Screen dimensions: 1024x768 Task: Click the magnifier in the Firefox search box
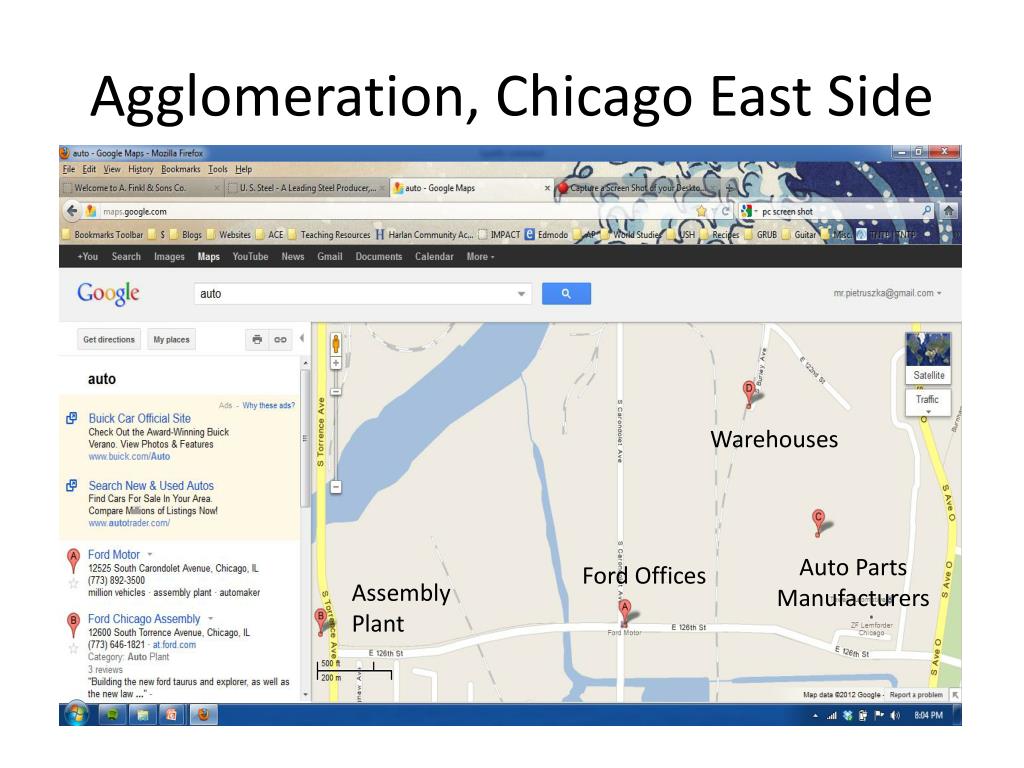pos(926,211)
